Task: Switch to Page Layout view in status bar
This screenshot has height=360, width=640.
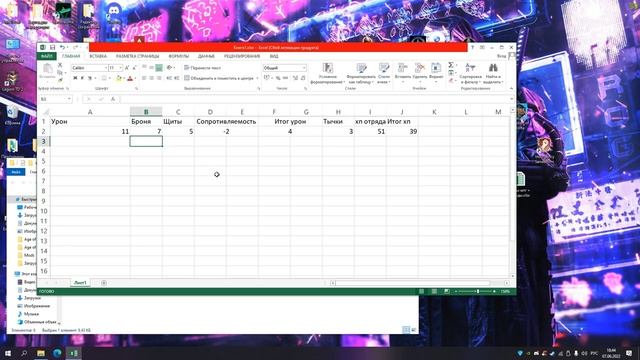Action: point(434,291)
